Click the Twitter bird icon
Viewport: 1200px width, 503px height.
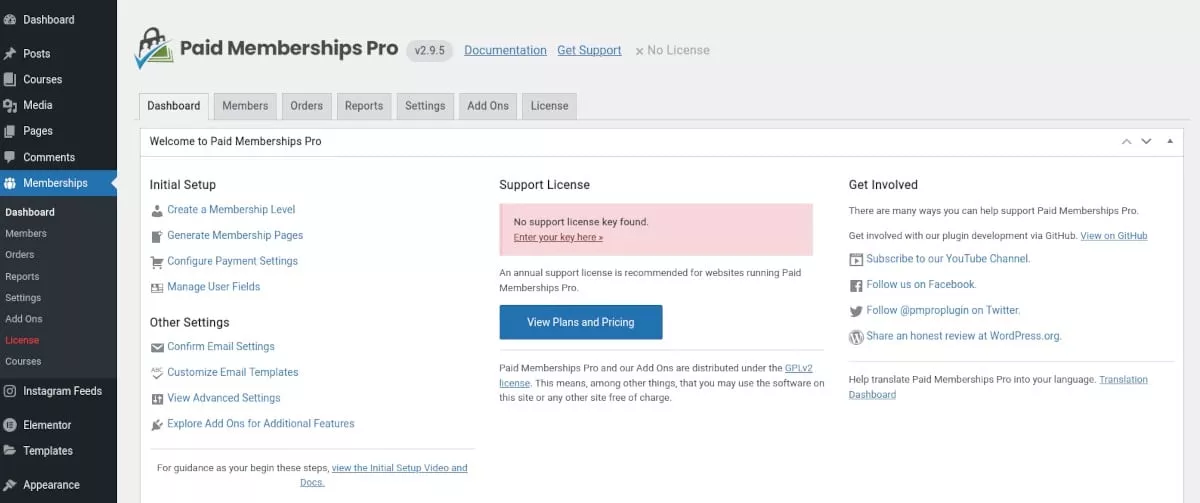[x=856, y=311]
